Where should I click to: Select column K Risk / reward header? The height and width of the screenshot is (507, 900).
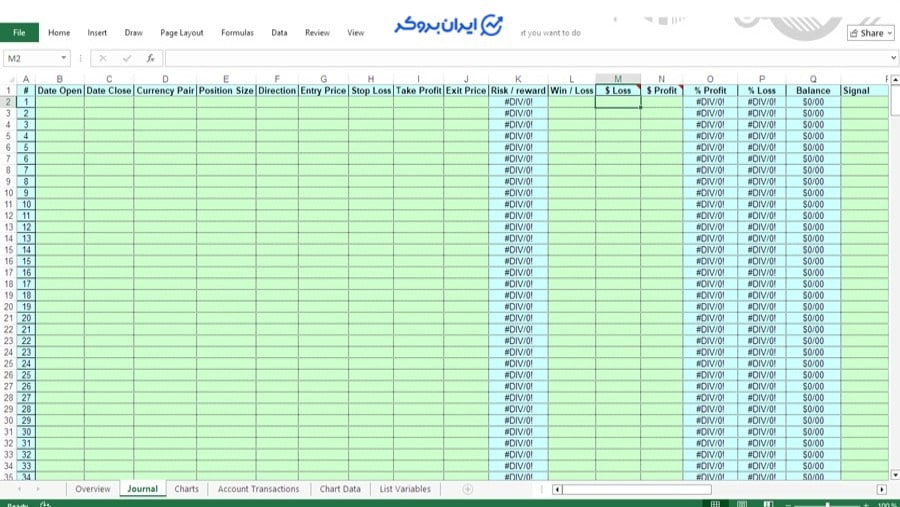click(518, 79)
